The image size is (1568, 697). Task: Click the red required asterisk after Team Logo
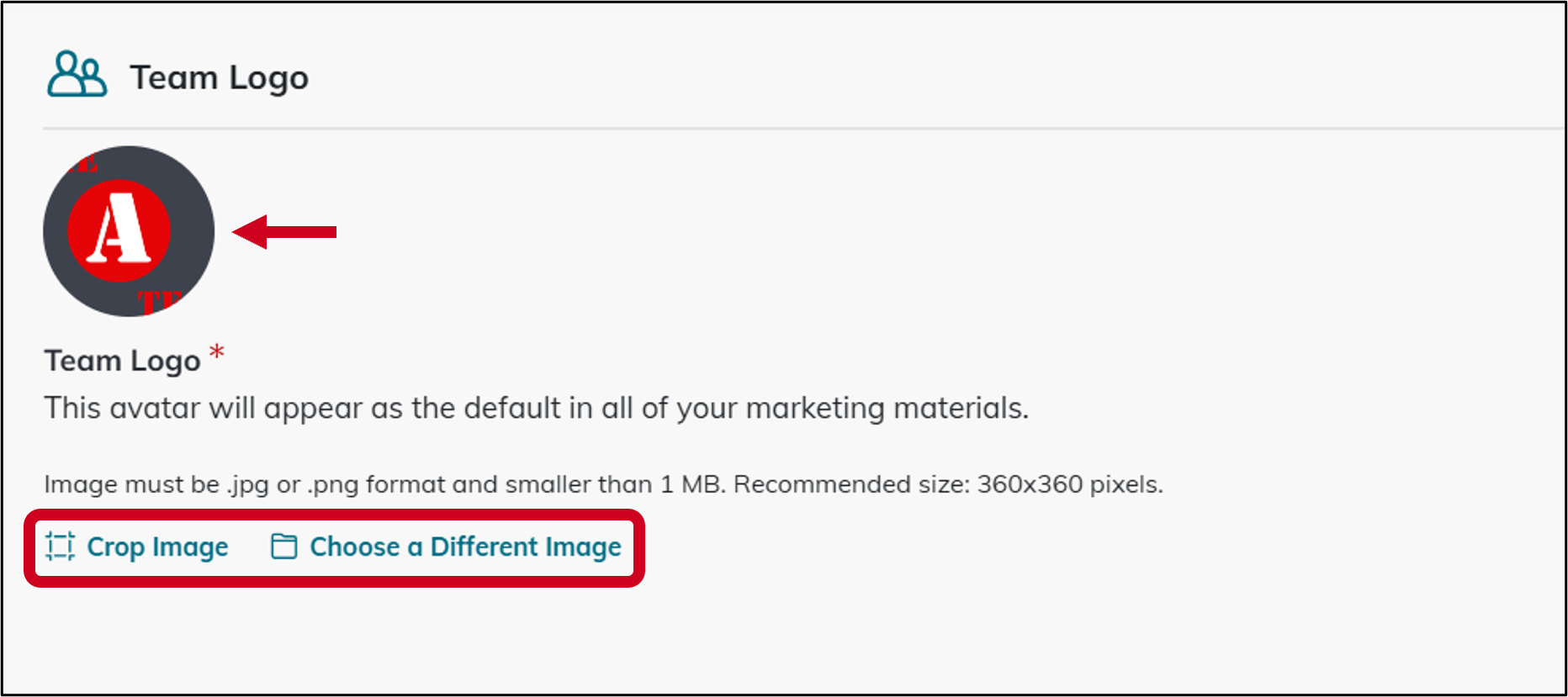pyautogui.click(x=217, y=351)
